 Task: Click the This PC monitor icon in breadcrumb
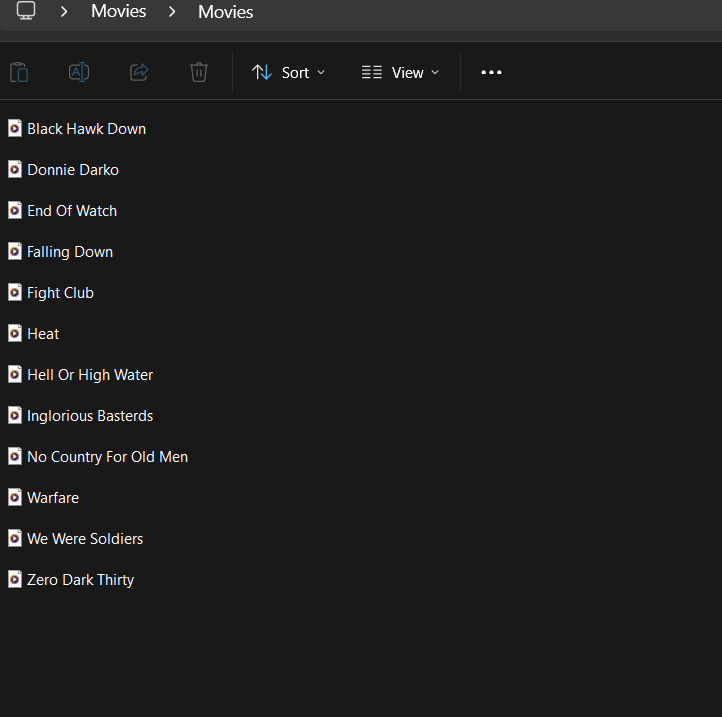[x=26, y=10]
